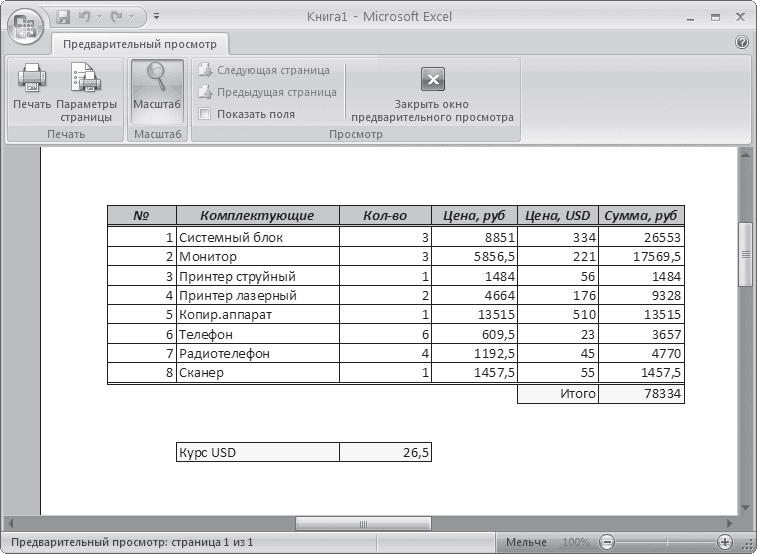Open the Undo history dropdown arrow
757x554 pixels.
pos(99,17)
